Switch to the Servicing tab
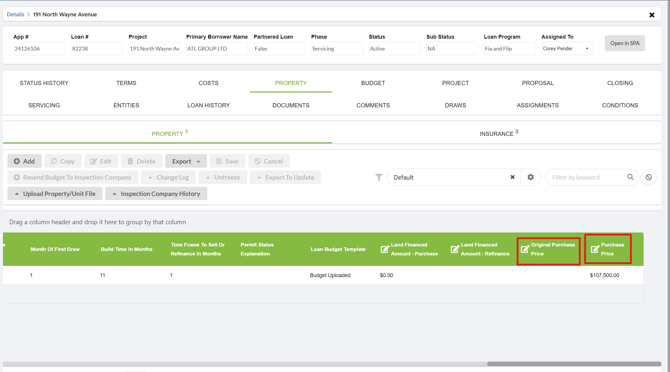The height and width of the screenshot is (372, 670). coord(44,105)
